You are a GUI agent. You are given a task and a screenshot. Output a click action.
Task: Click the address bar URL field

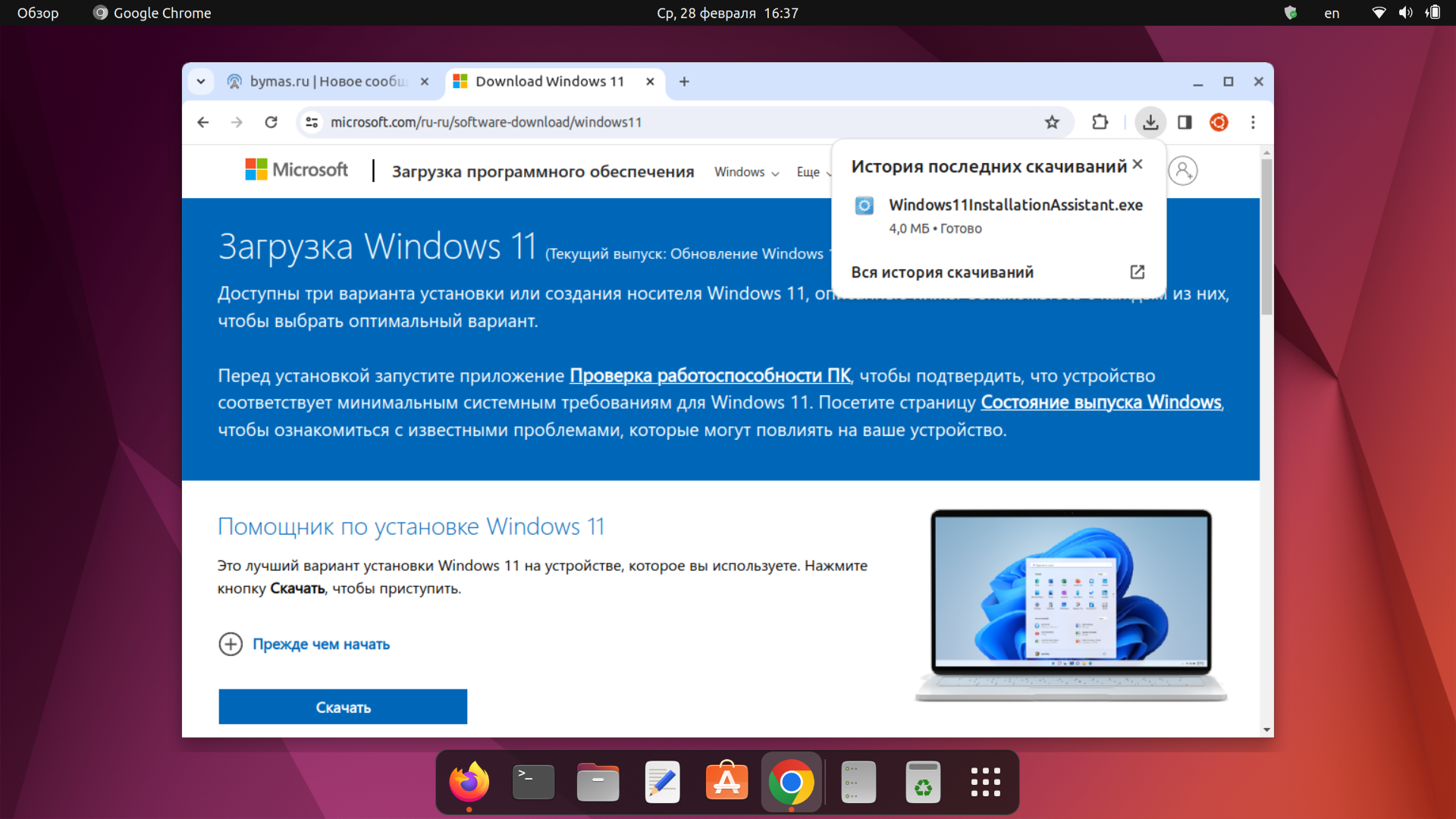607,122
